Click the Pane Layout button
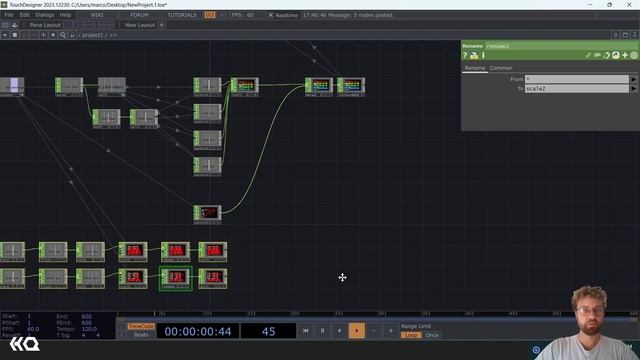The width and height of the screenshot is (640, 360). (45, 25)
